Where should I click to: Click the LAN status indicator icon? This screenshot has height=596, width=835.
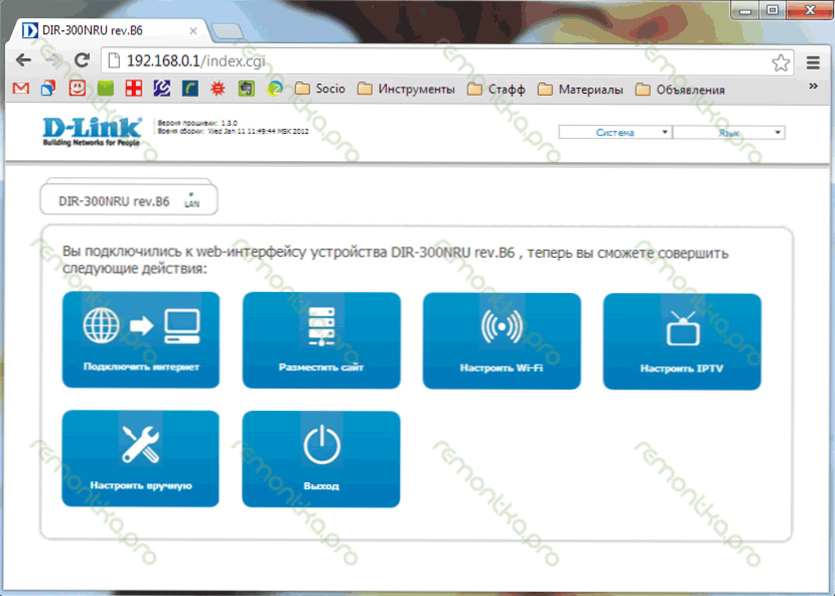pyautogui.click(x=192, y=201)
